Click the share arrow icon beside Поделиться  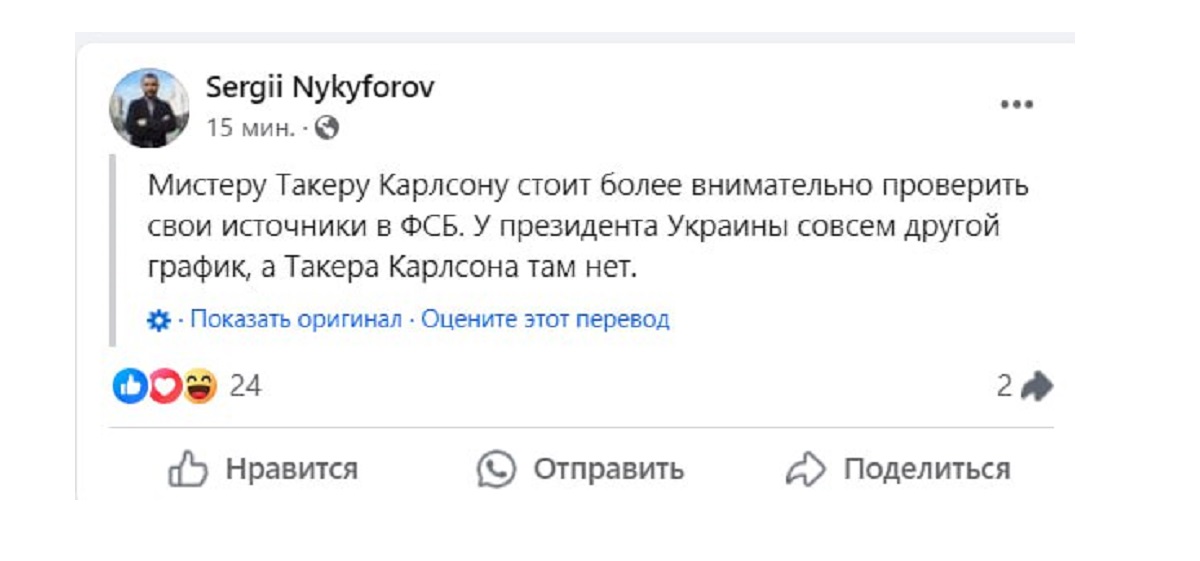pos(806,469)
